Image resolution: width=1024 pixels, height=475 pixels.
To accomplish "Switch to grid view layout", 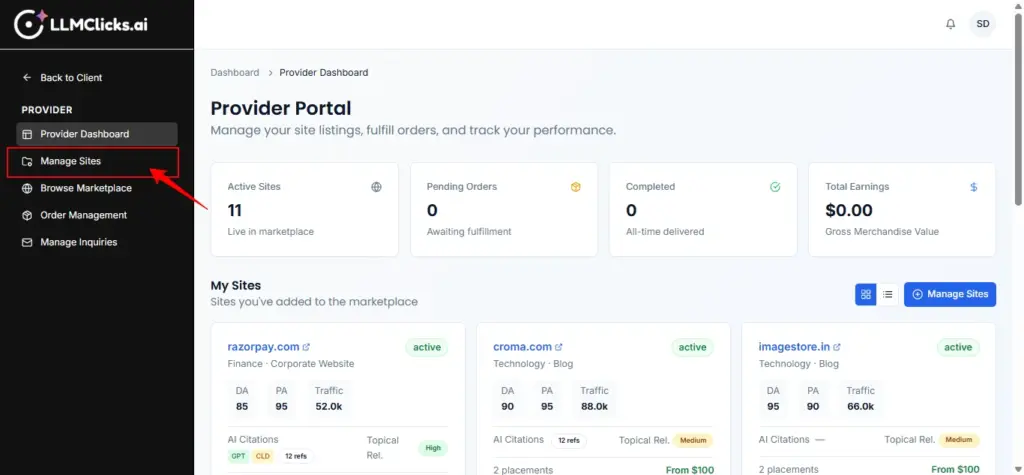I will [x=866, y=294].
